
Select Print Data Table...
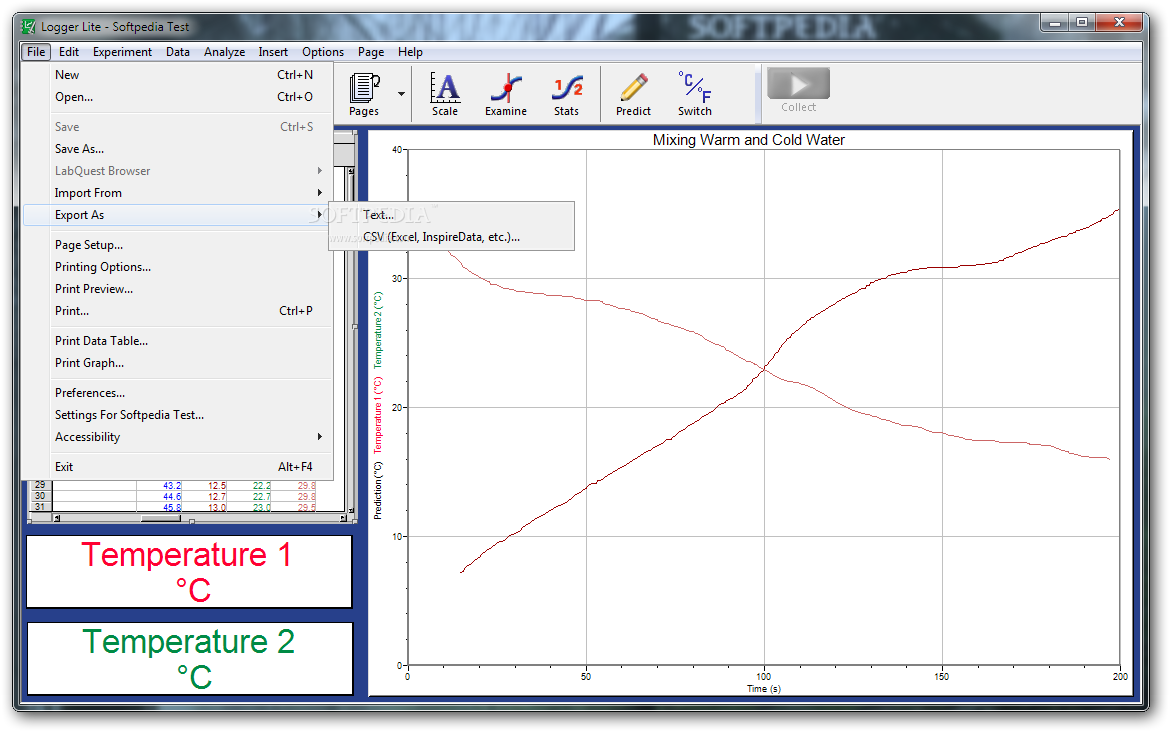[x=178, y=340]
